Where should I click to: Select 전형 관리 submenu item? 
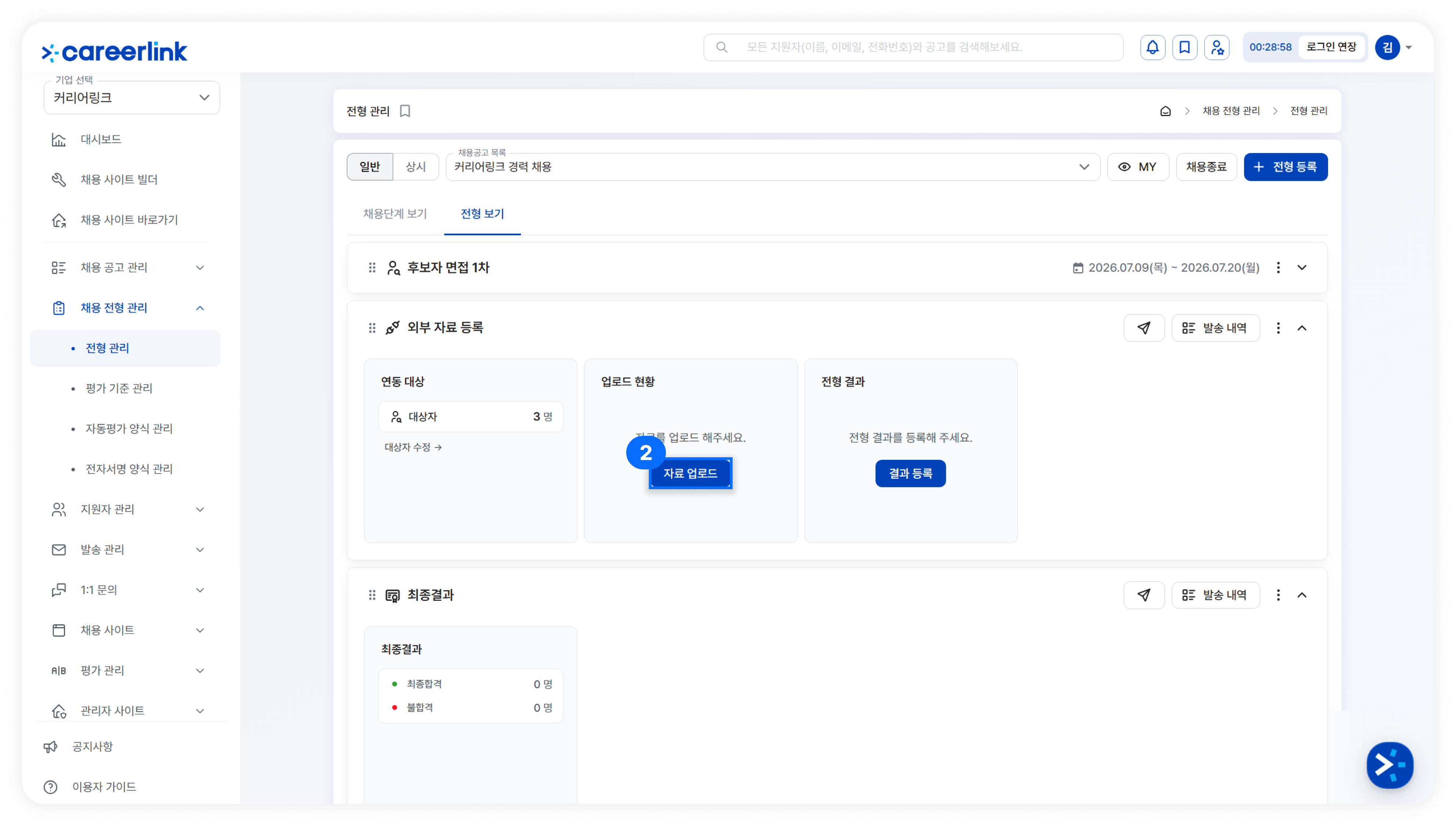(x=125, y=348)
